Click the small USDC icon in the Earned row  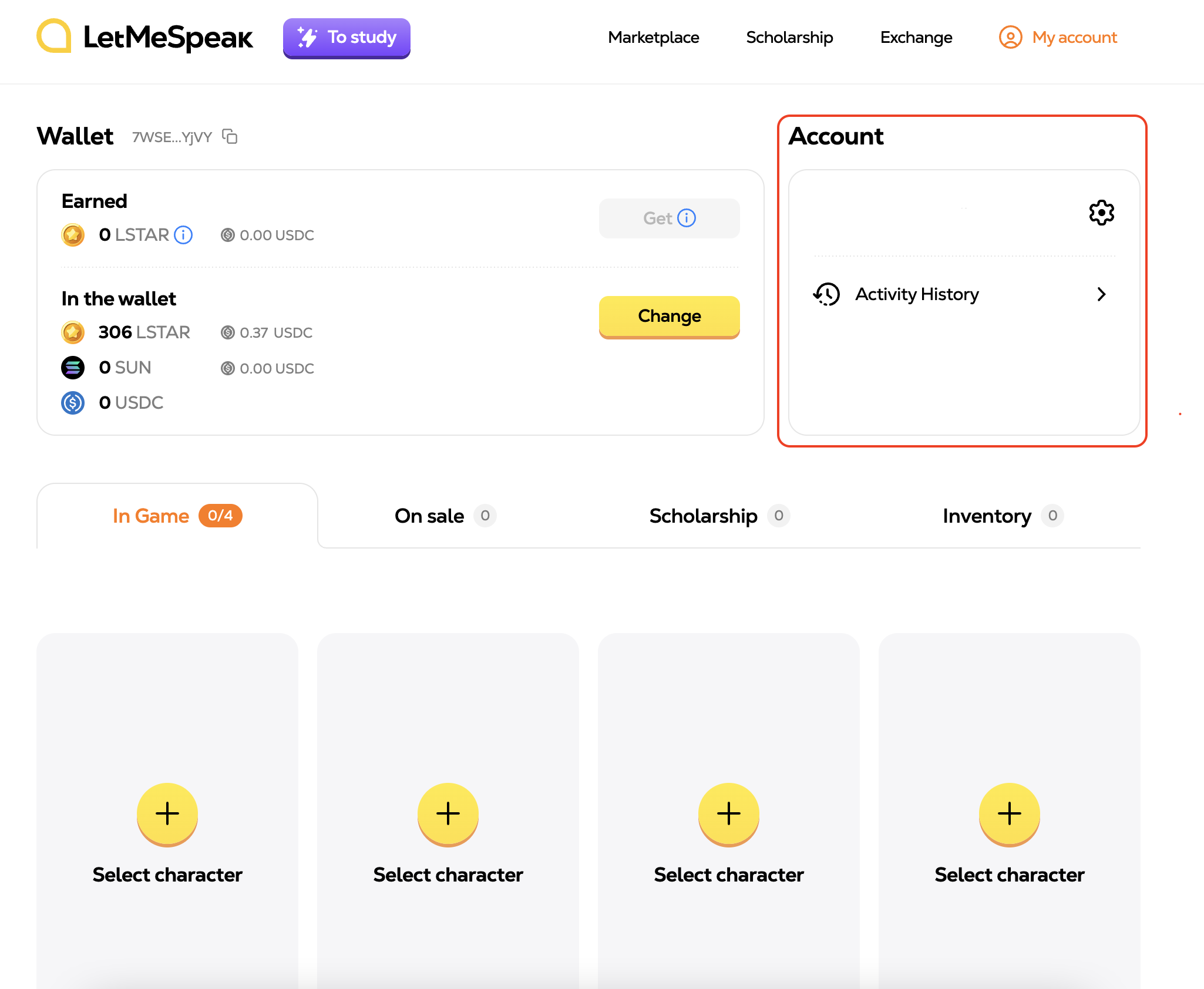point(228,236)
